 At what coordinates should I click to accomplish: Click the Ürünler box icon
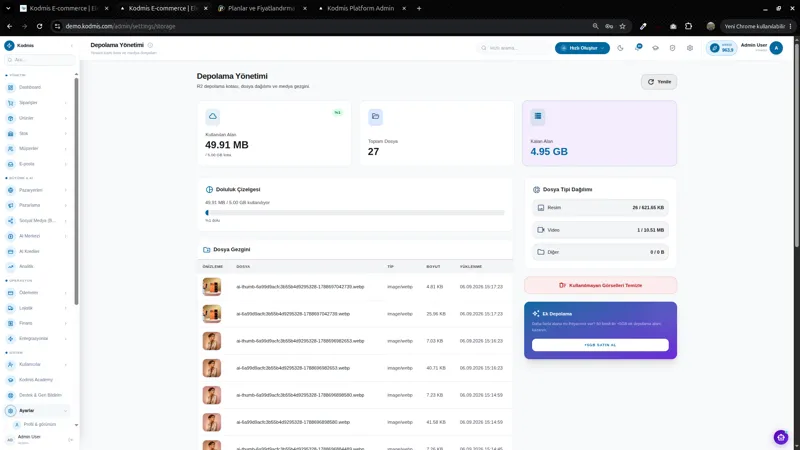tap(10, 118)
